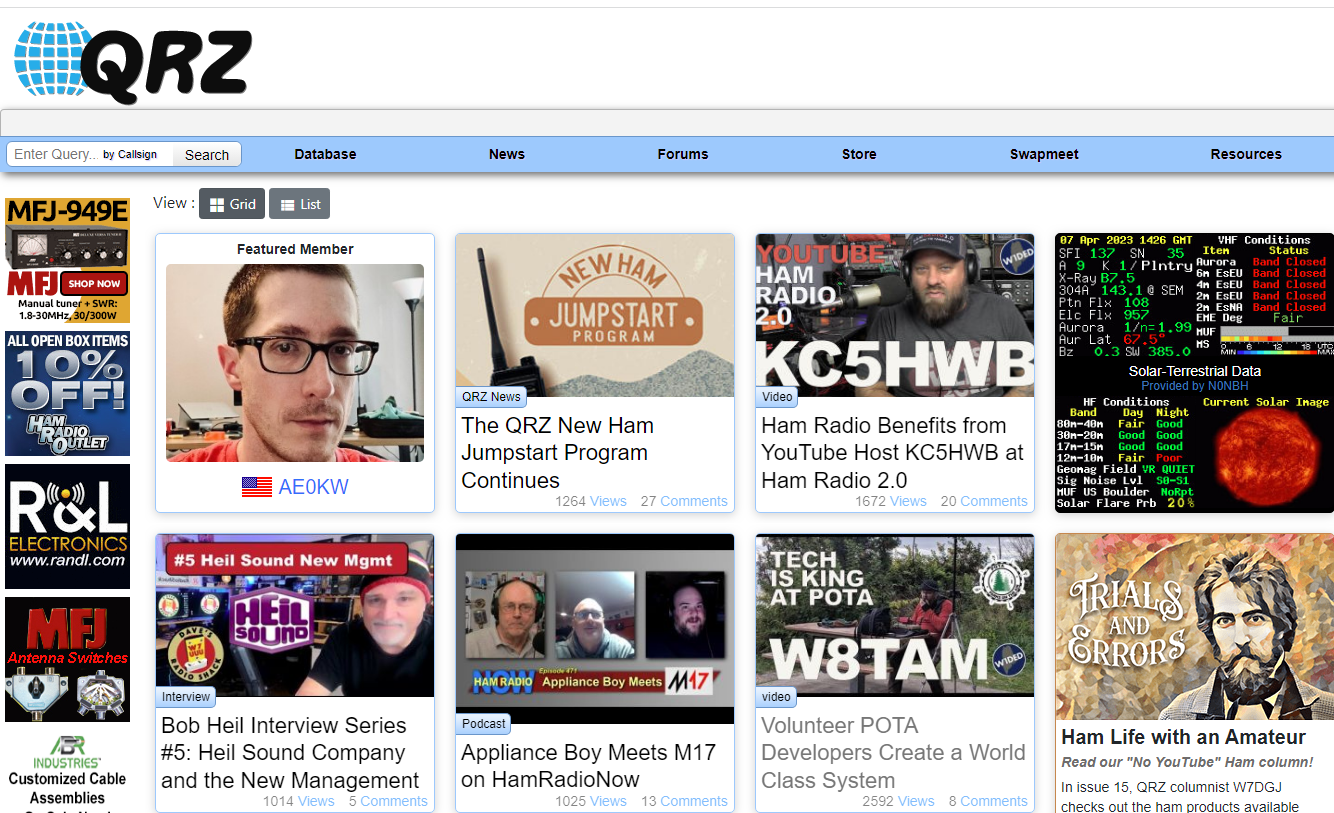Click the US flag icon beside AE0KW
The width and height of the screenshot is (1334, 813).
[257, 487]
